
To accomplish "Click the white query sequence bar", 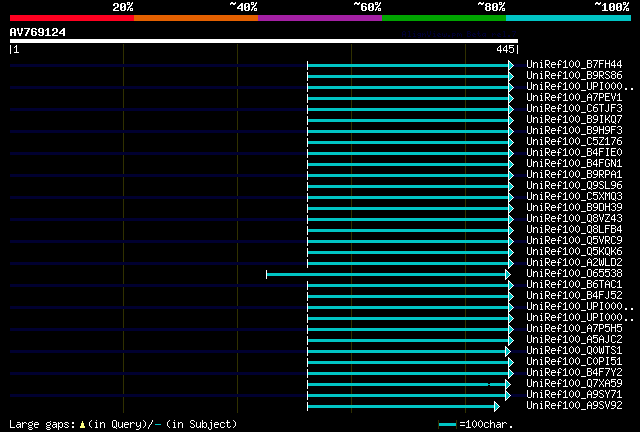I will [x=264, y=41].
